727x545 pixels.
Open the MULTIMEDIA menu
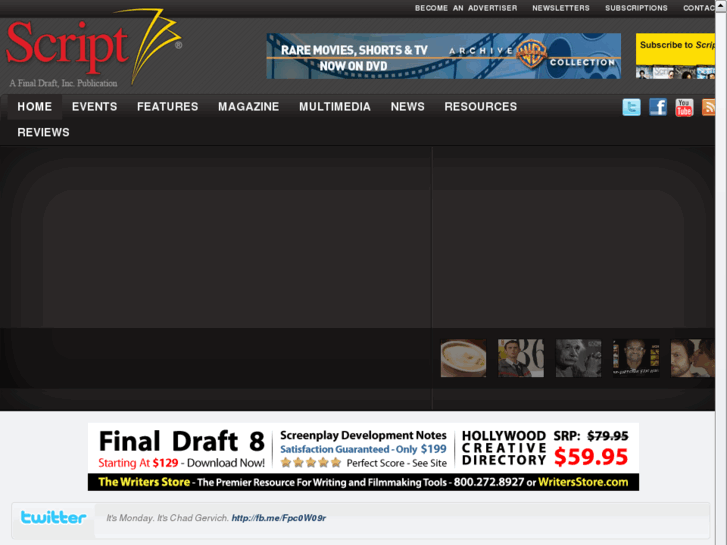[335, 107]
